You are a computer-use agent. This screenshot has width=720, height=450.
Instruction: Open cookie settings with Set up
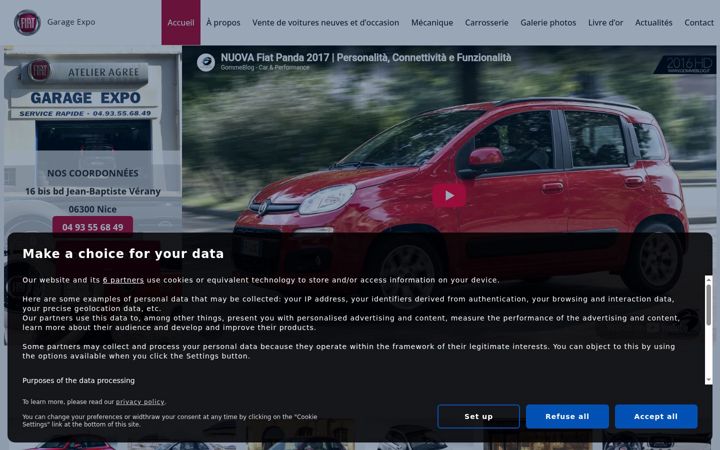pos(478,416)
